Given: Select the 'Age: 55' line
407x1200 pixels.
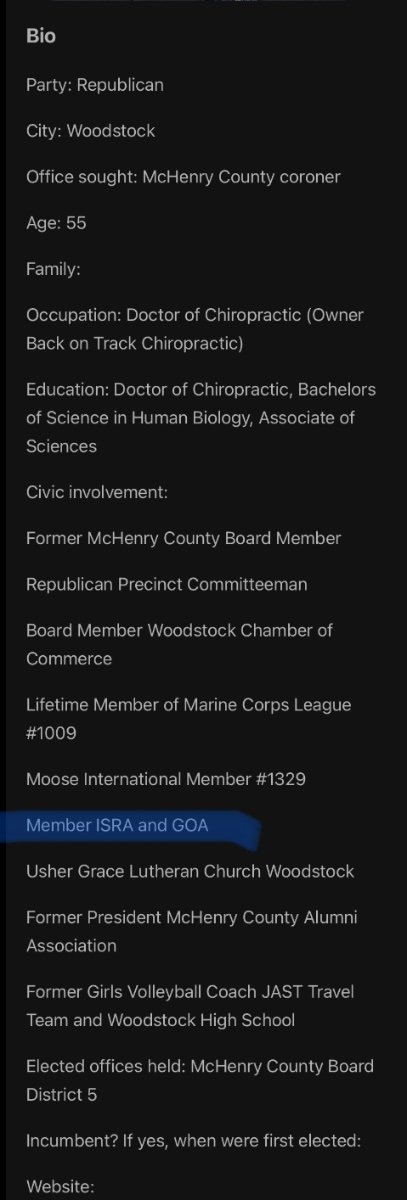Looking at the screenshot, I should click(x=56, y=223).
